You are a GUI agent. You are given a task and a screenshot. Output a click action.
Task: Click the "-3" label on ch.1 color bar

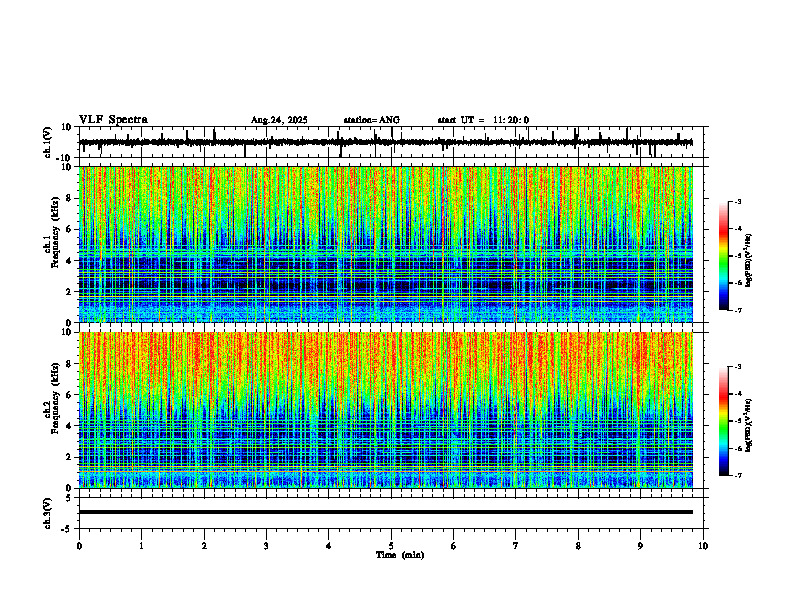click(x=738, y=201)
